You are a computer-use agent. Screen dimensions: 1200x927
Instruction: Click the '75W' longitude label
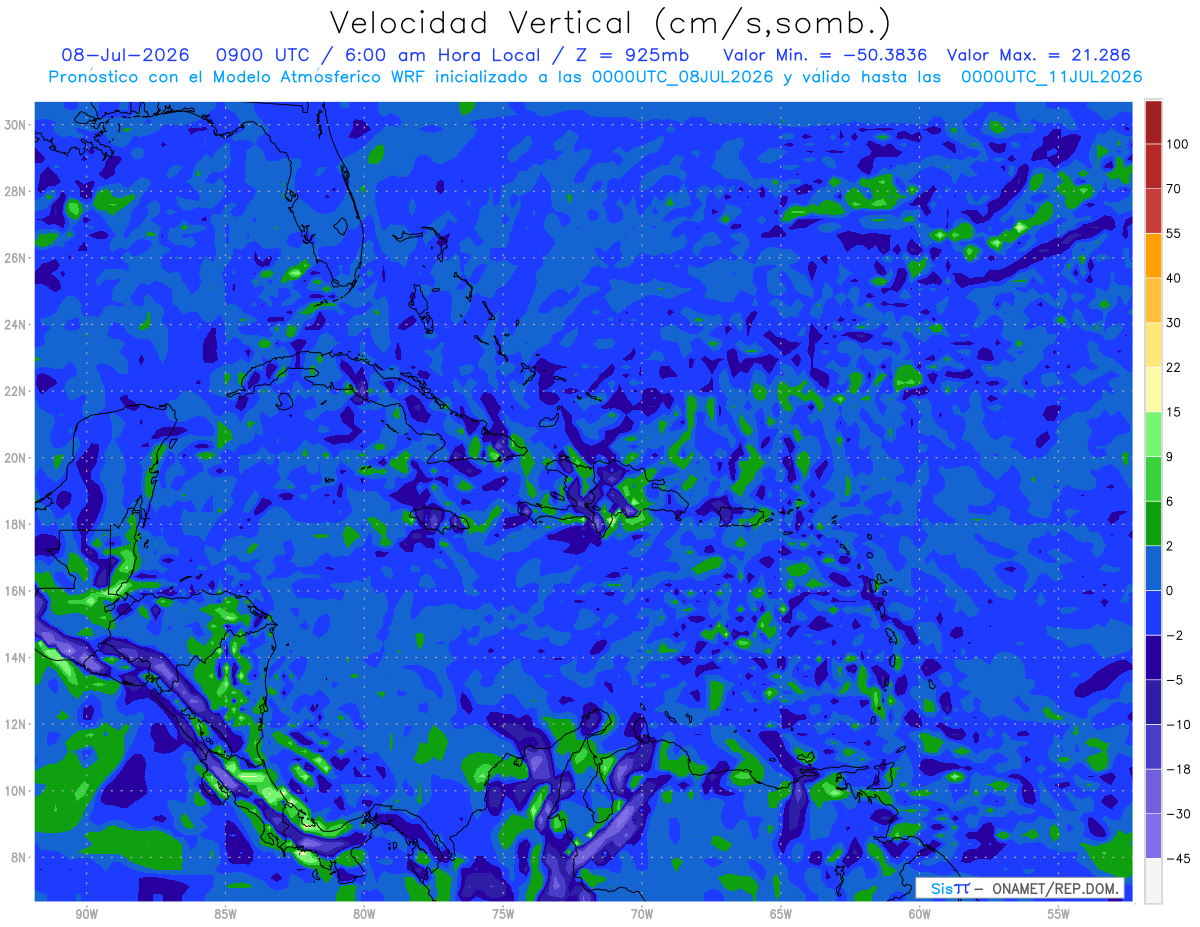pos(503,914)
